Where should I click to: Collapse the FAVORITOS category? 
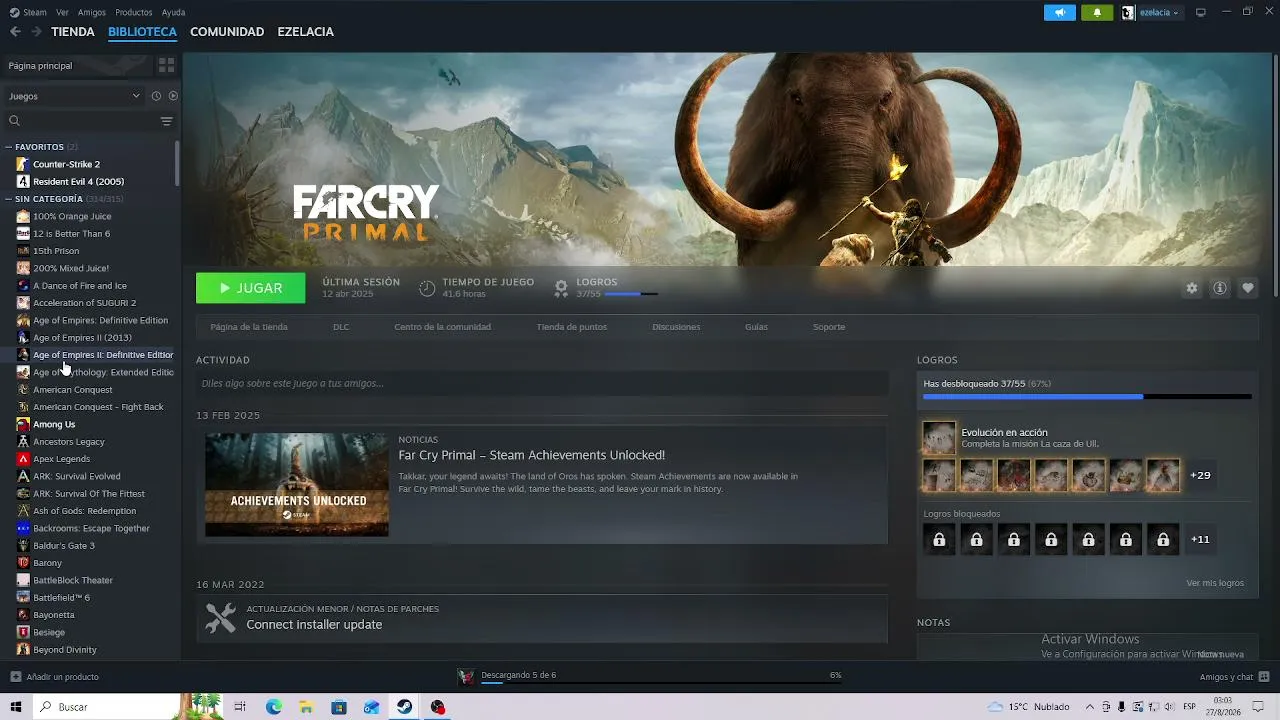pyautogui.click(x=9, y=147)
